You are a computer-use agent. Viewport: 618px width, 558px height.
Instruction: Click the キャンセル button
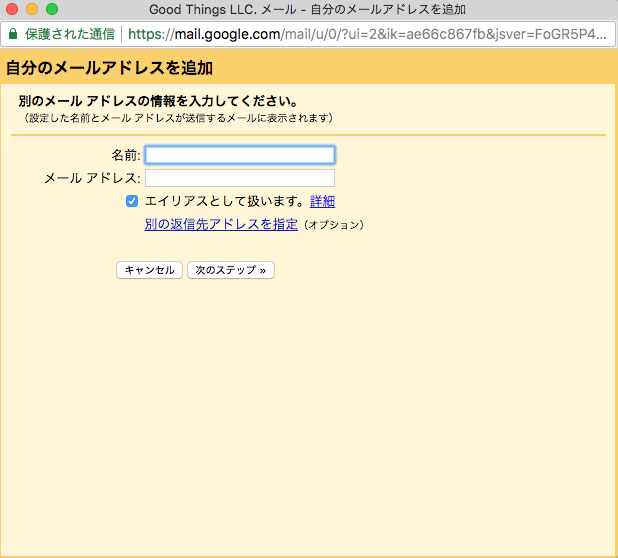pos(149,270)
